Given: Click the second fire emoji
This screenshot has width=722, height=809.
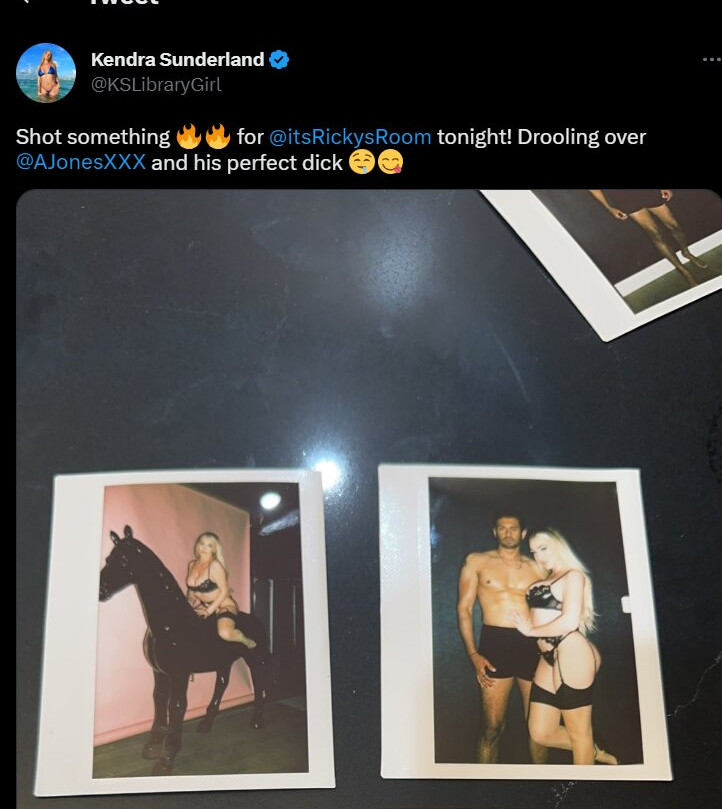Looking at the screenshot, I should 218,137.
